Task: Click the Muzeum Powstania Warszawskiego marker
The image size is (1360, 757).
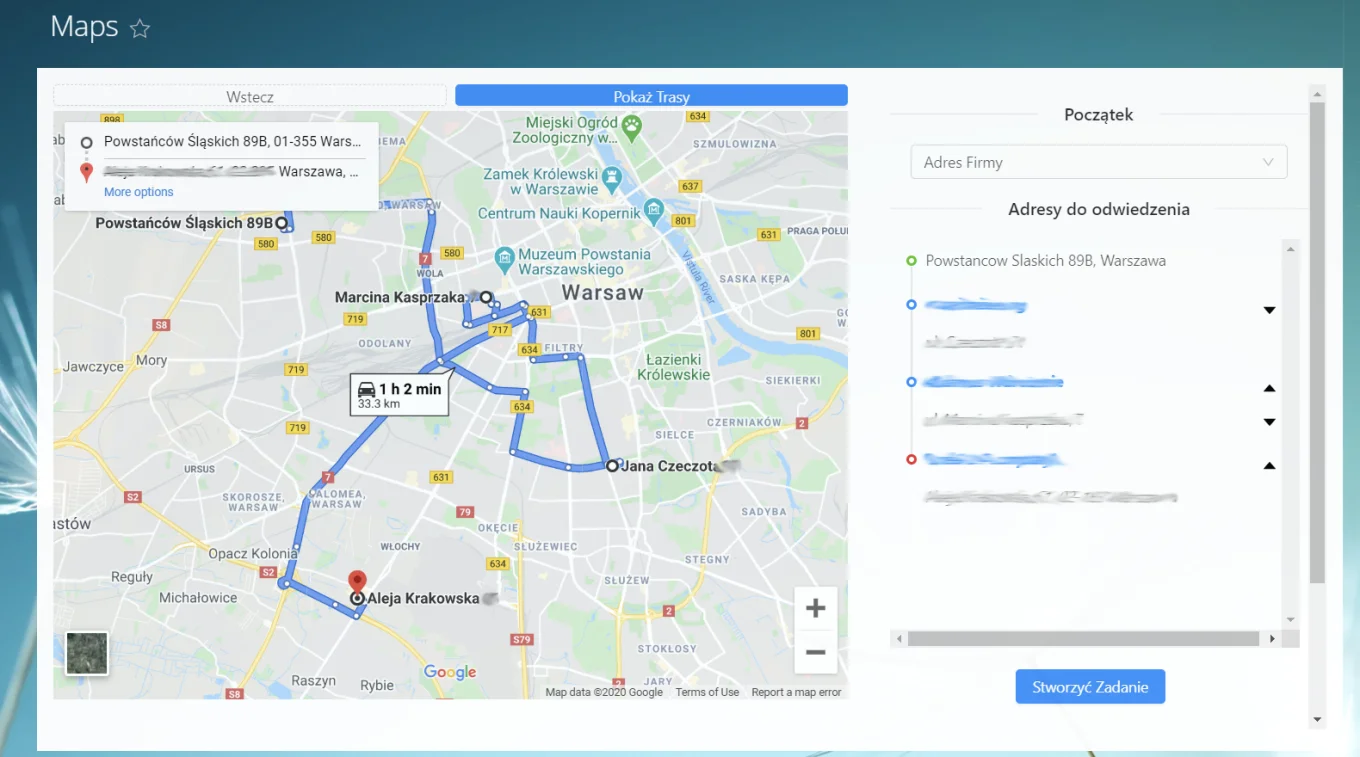Action: 504,256
